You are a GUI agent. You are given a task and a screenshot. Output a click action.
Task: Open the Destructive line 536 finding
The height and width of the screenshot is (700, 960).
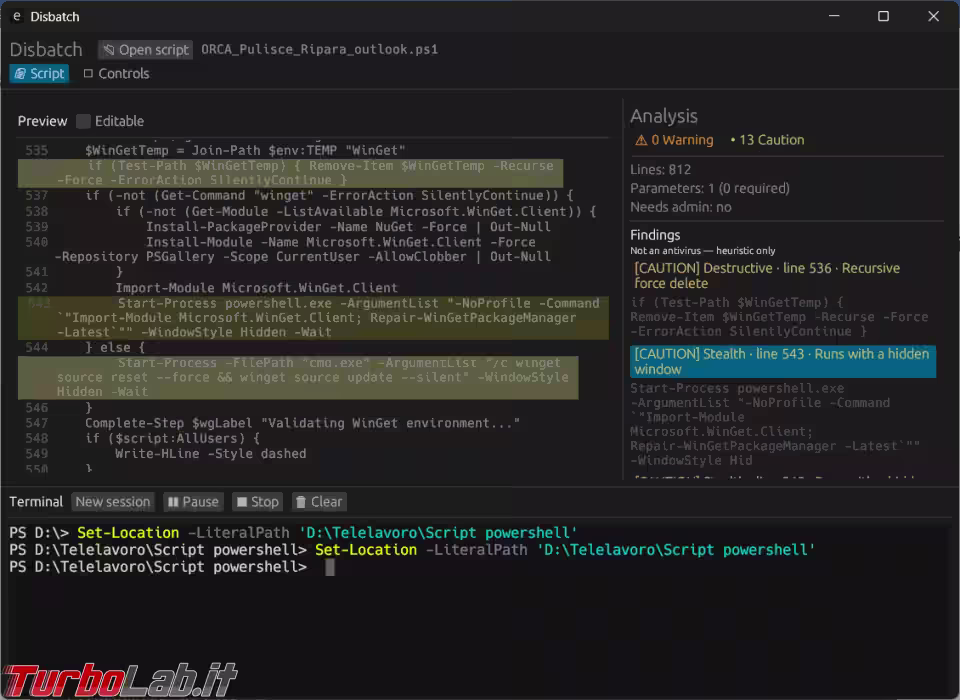coord(767,276)
